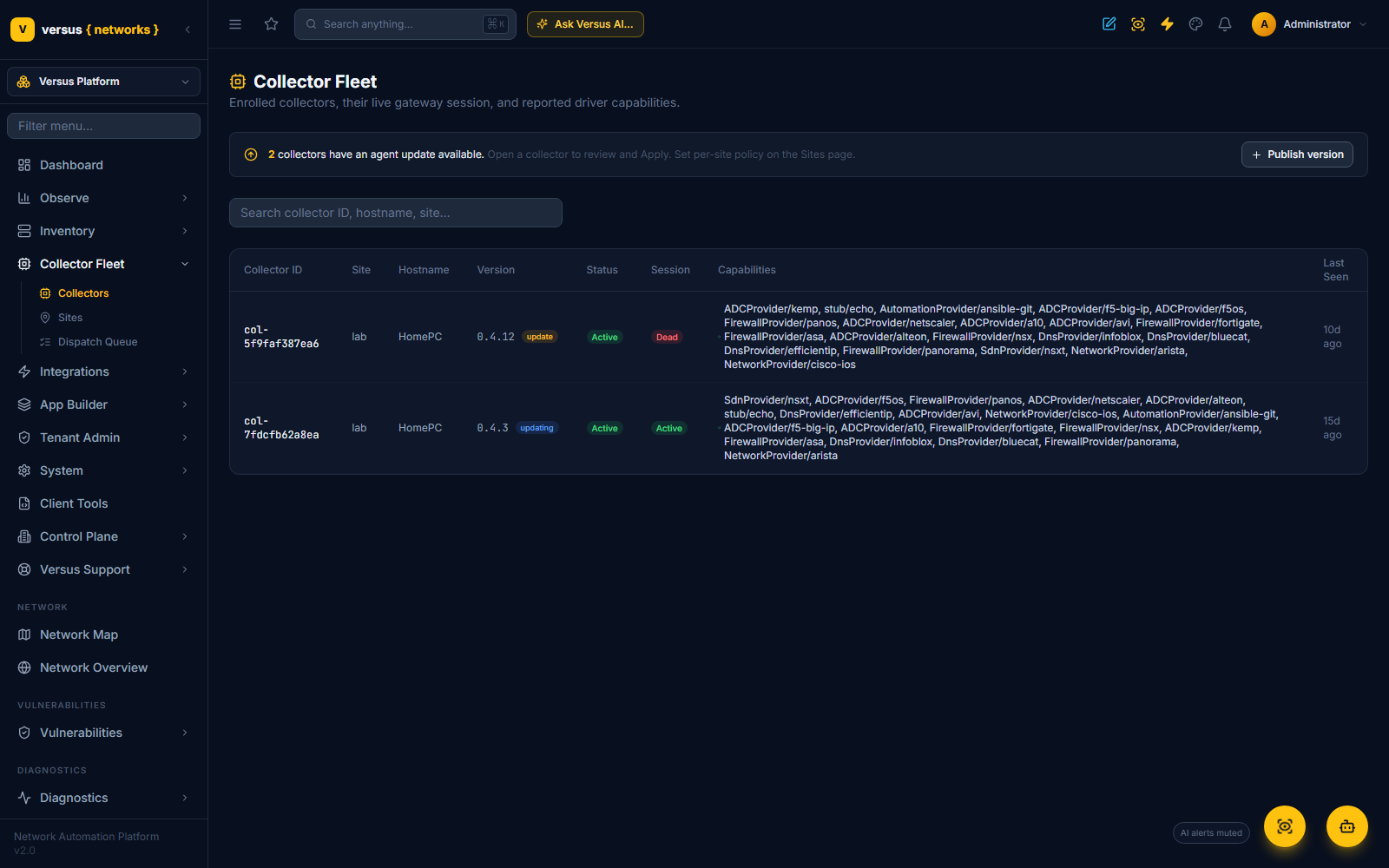
Task: Click the Filter menu input field
Action: (x=103, y=126)
